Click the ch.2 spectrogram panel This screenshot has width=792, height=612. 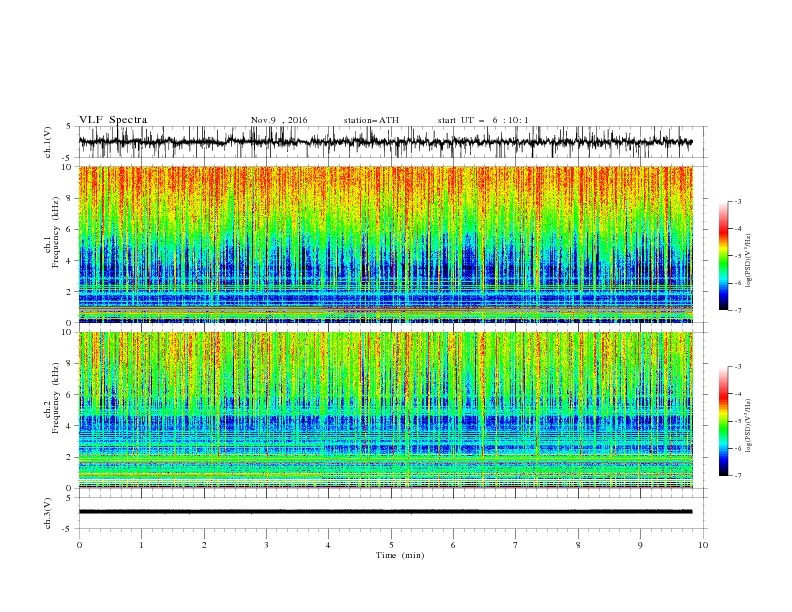tap(386, 410)
